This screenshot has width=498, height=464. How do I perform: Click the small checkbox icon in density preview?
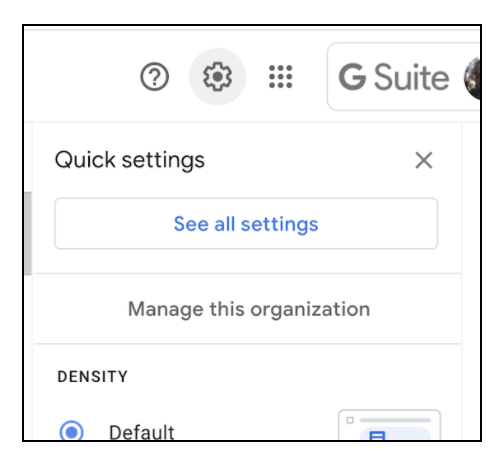(x=350, y=420)
